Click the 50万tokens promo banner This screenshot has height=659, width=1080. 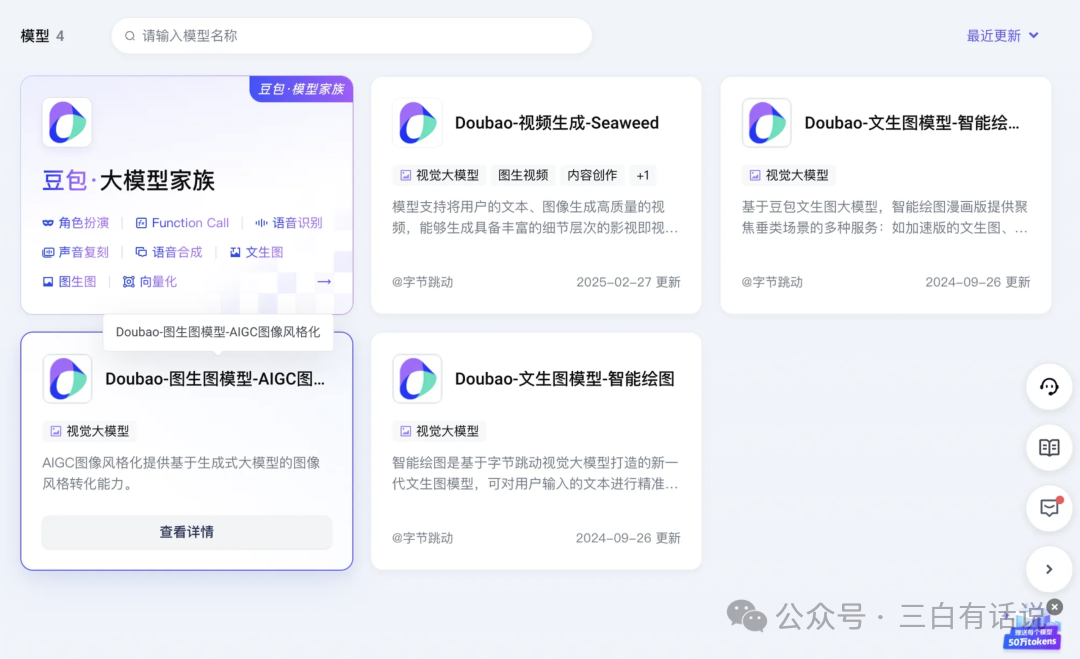click(1032, 634)
